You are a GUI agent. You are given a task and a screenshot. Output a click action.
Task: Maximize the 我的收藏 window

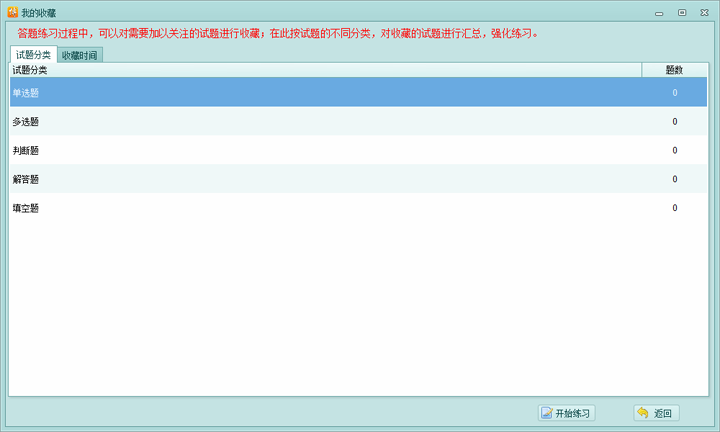(x=681, y=12)
